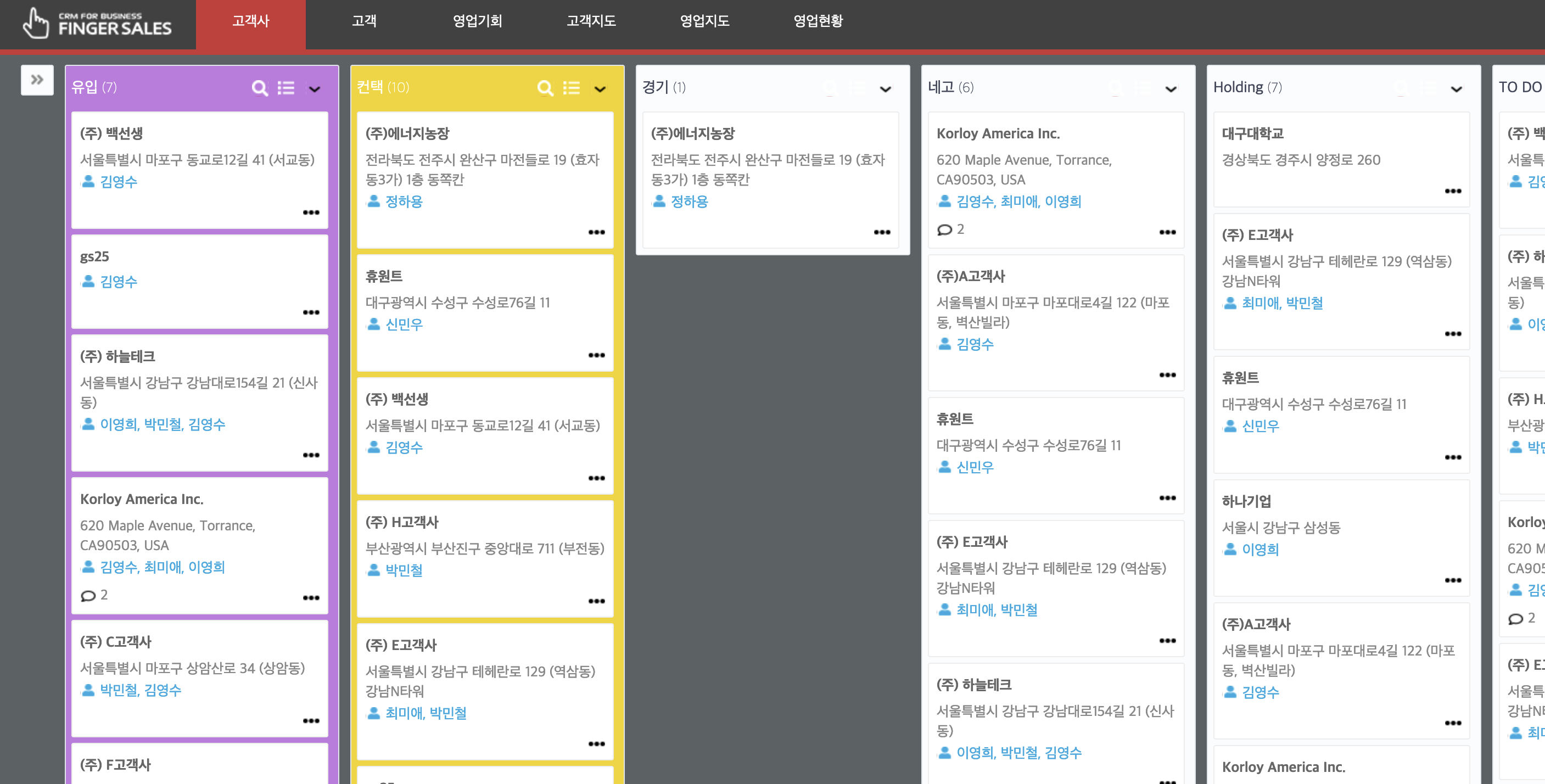Open the (주) 하늘테크 card in 유입
This screenshot has width=1545, height=784.
(x=117, y=356)
